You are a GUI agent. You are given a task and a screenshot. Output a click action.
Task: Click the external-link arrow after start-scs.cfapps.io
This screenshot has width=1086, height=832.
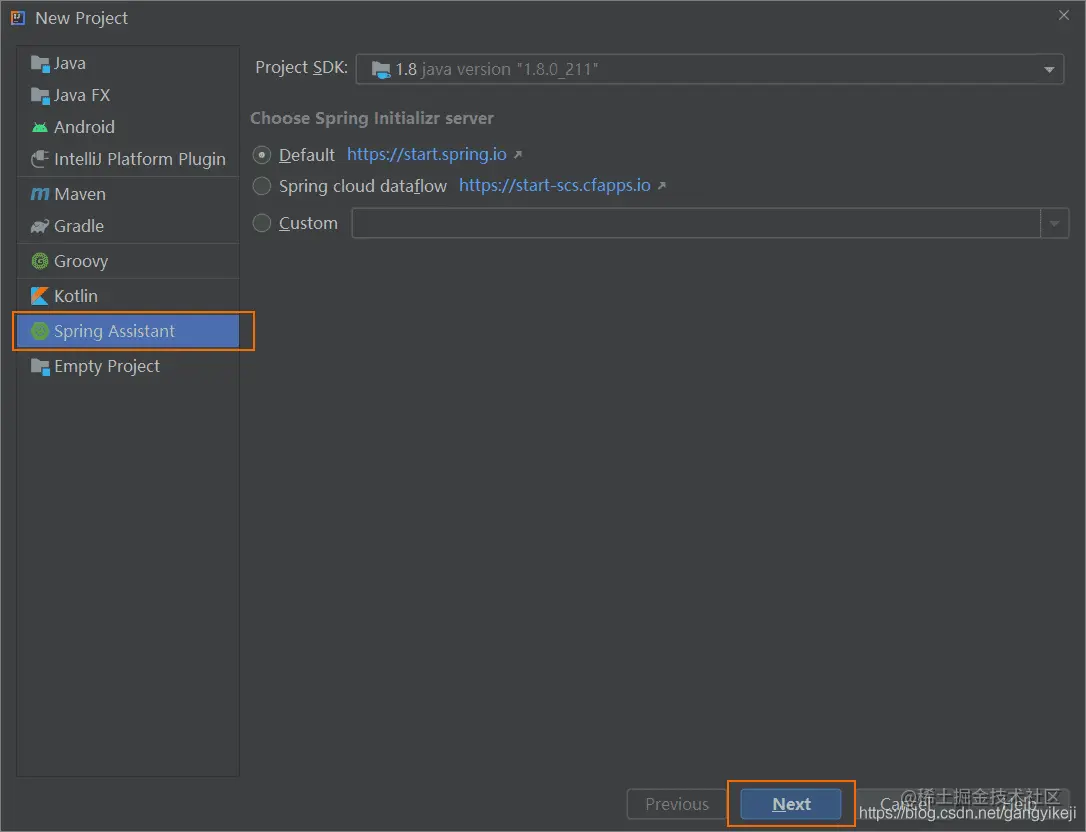click(661, 186)
